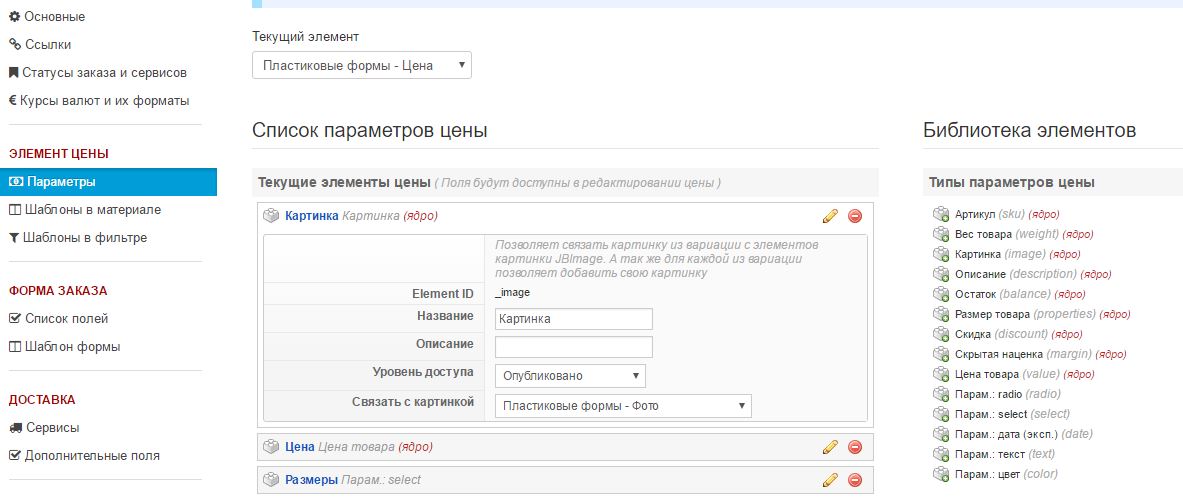This screenshot has height=504, width=1183.
Task: Click the Вес товара (weight) add icon
Action: (x=940, y=234)
